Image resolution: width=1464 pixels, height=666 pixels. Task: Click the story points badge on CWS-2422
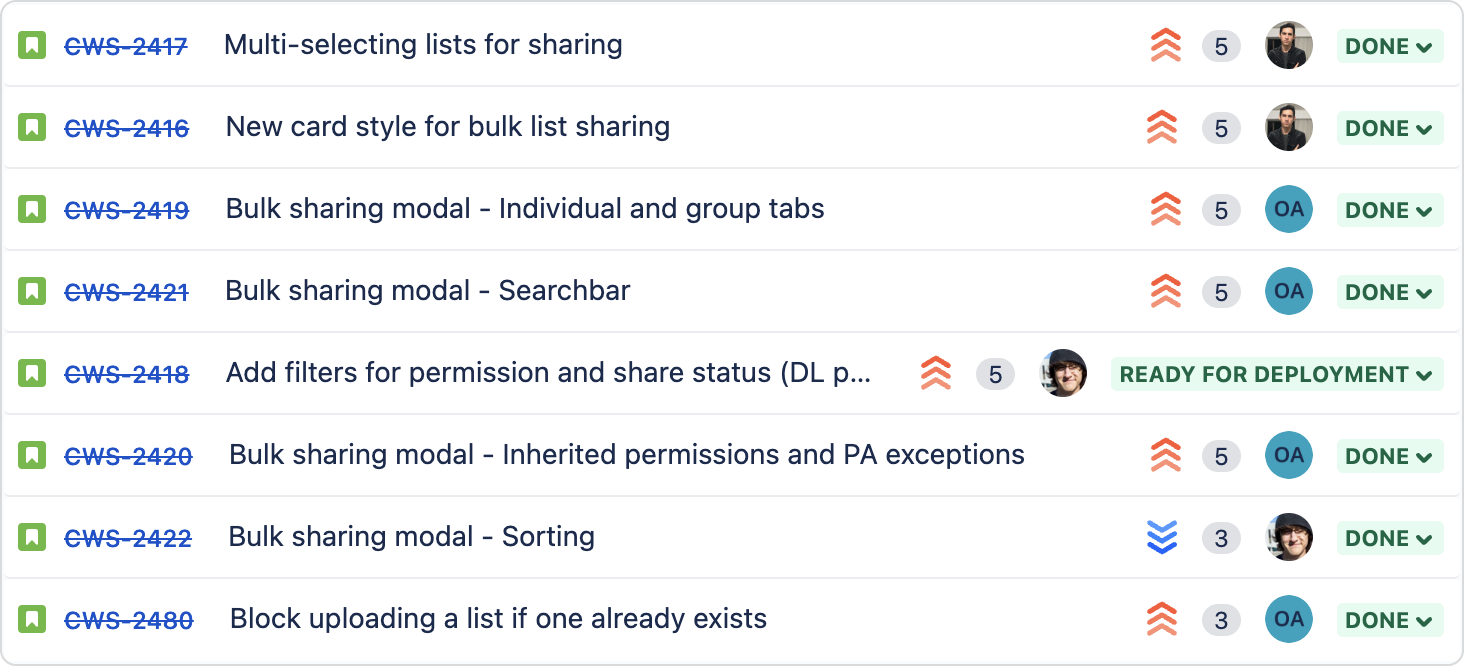coord(1221,538)
